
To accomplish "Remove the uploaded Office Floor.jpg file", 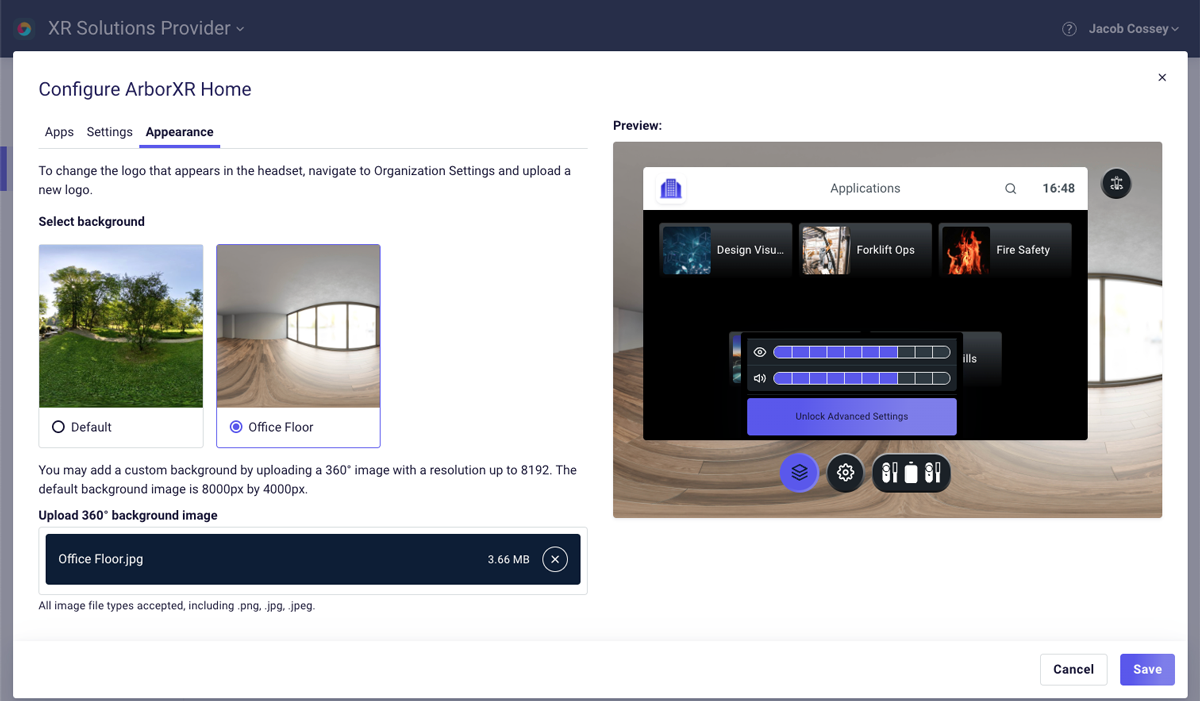I will [x=555, y=559].
